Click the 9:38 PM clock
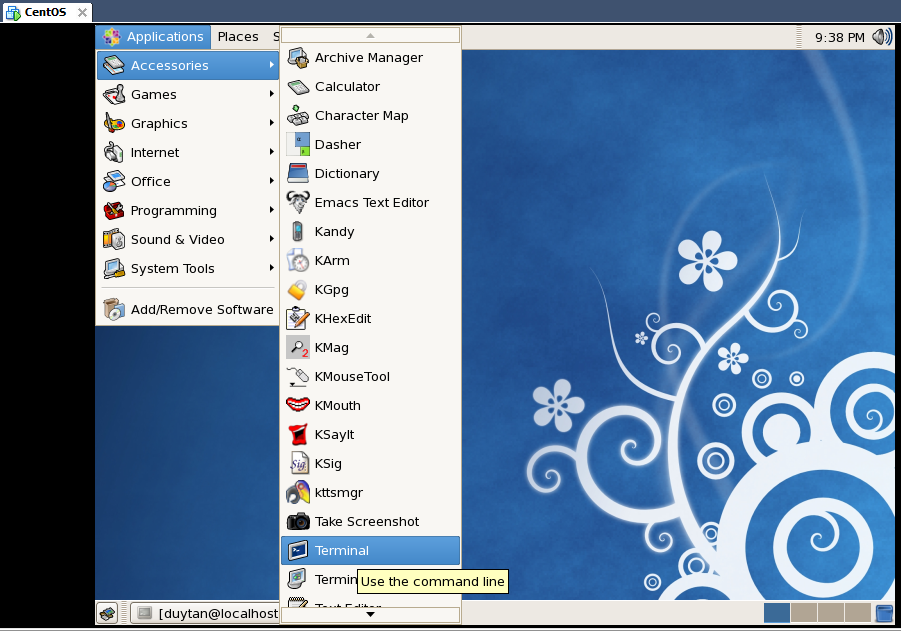The width and height of the screenshot is (901, 631). coord(840,37)
